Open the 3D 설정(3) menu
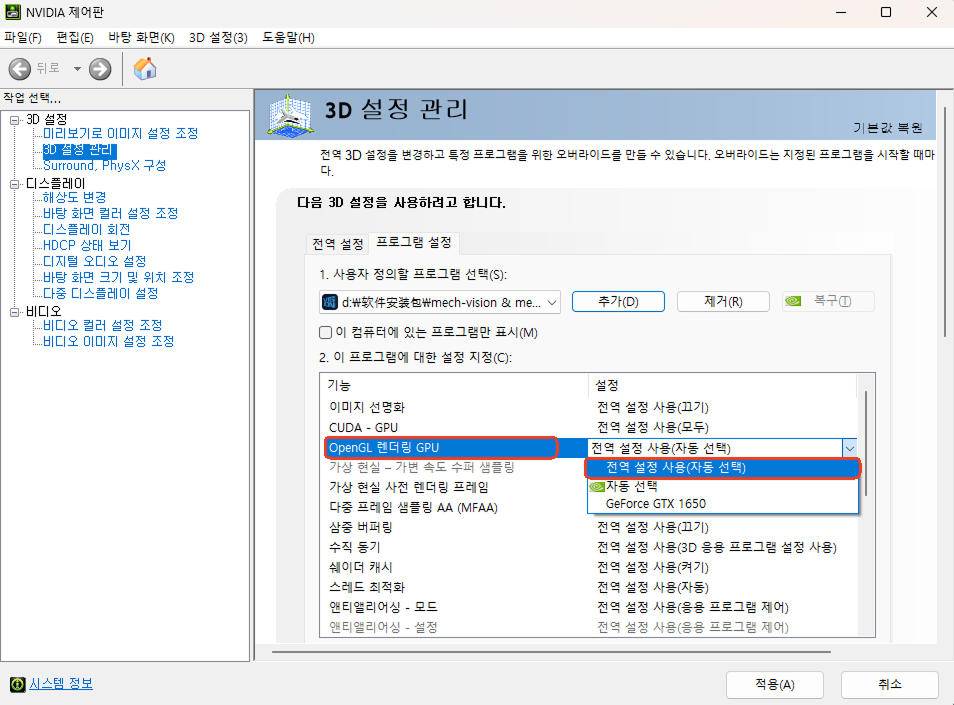The image size is (954, 705). click(x=218, y=38)
